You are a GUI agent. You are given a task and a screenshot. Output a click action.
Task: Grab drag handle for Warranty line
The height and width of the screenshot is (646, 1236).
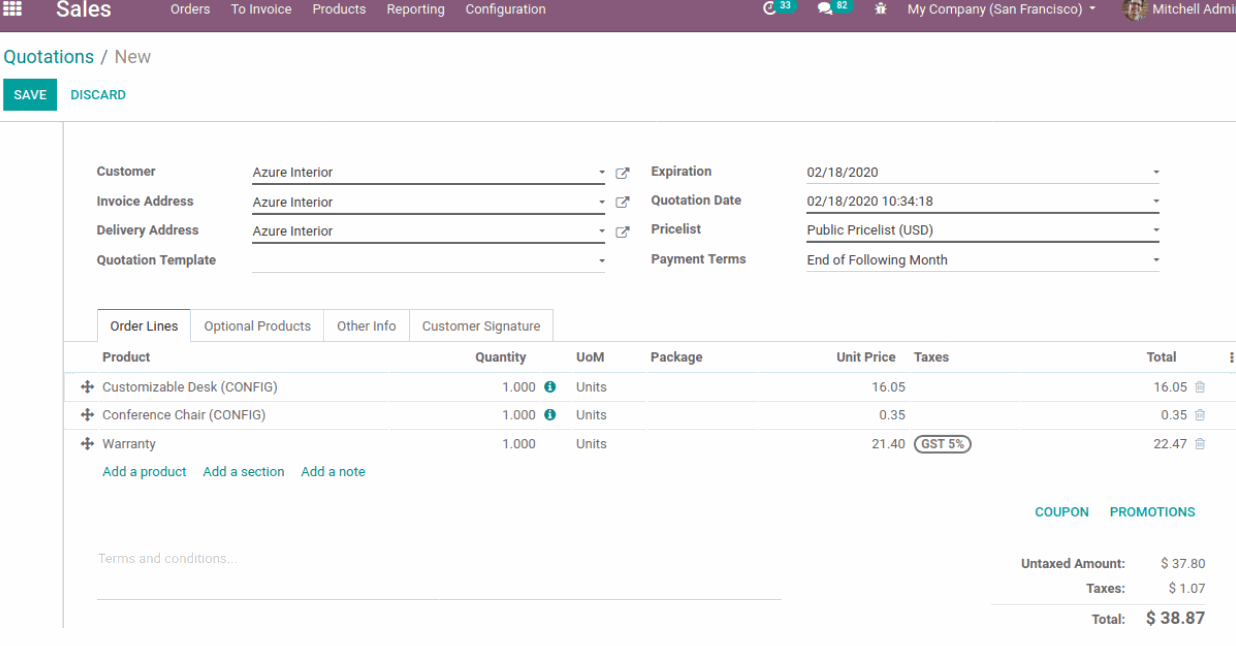pyautogui.click(x=87, y=444)
